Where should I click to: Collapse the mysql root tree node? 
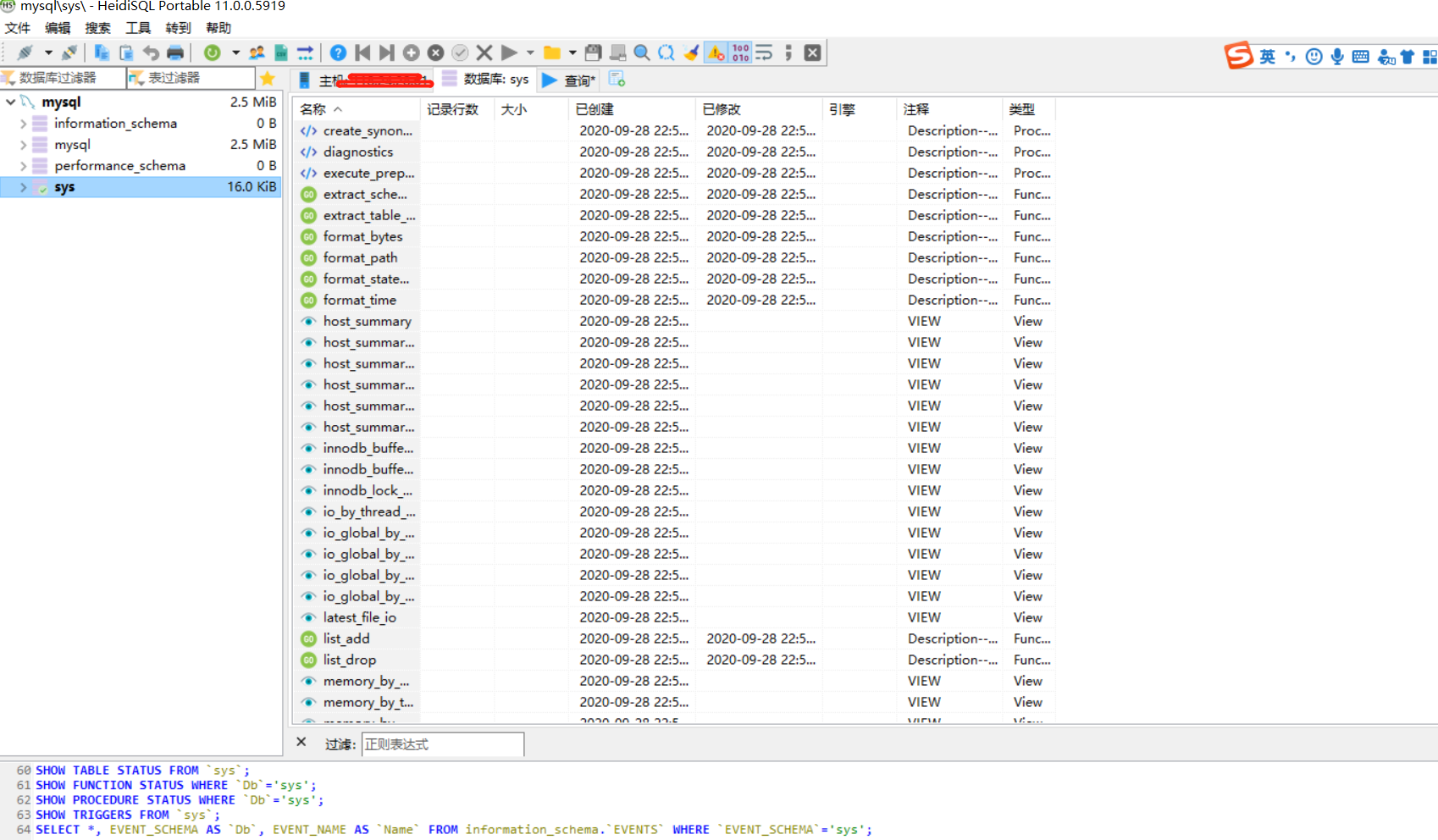pyautogui.click(x=10, y=102)
